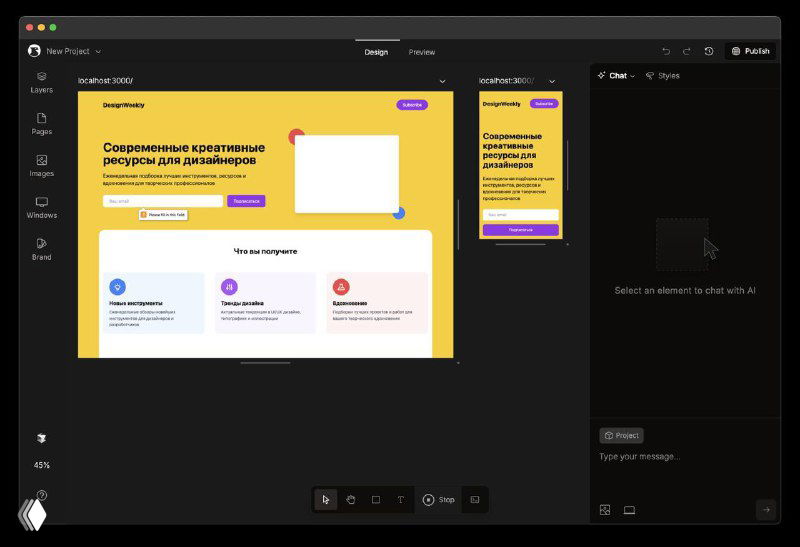Viewport: 800px width, 547px height.
Task: Select the white hero image placeholder
Action: 347,174
